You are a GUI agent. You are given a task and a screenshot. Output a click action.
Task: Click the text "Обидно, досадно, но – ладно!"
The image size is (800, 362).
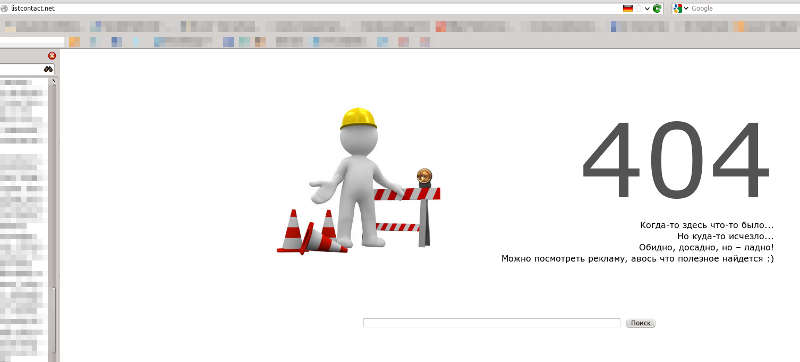point(706,248)
